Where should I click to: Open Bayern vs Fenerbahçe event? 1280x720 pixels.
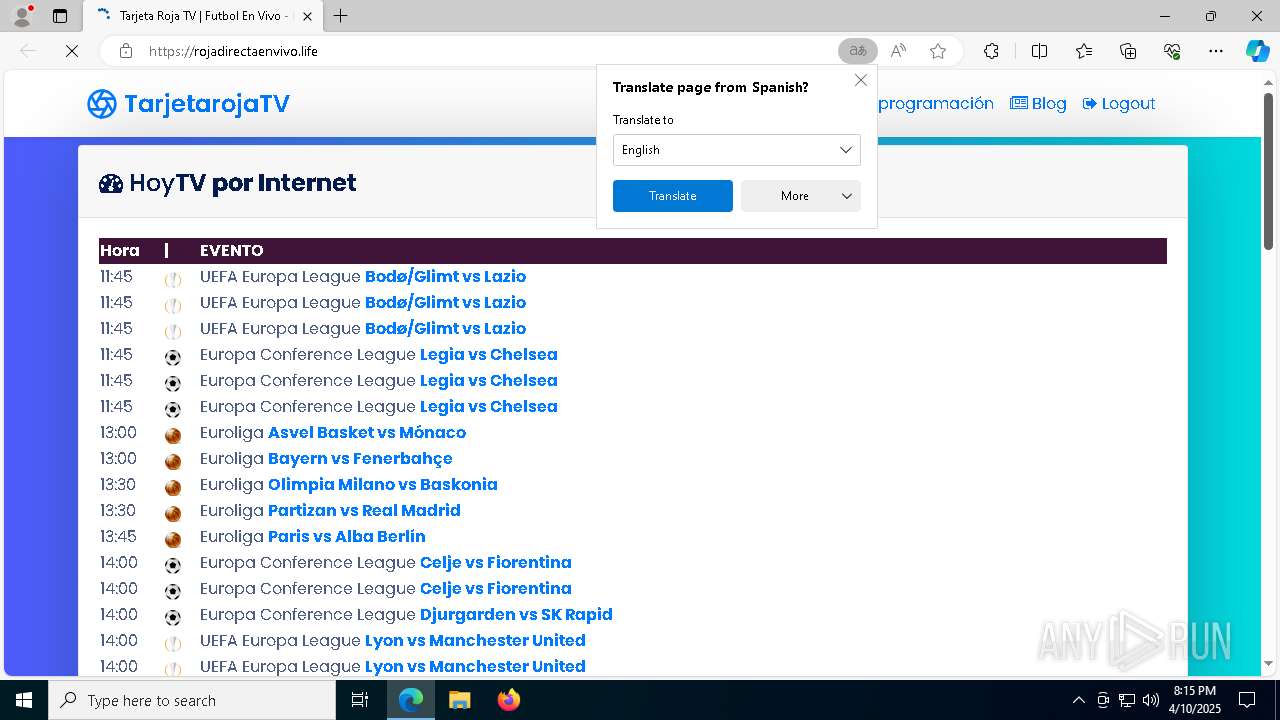pyautogui.click(x=360, y=458)
